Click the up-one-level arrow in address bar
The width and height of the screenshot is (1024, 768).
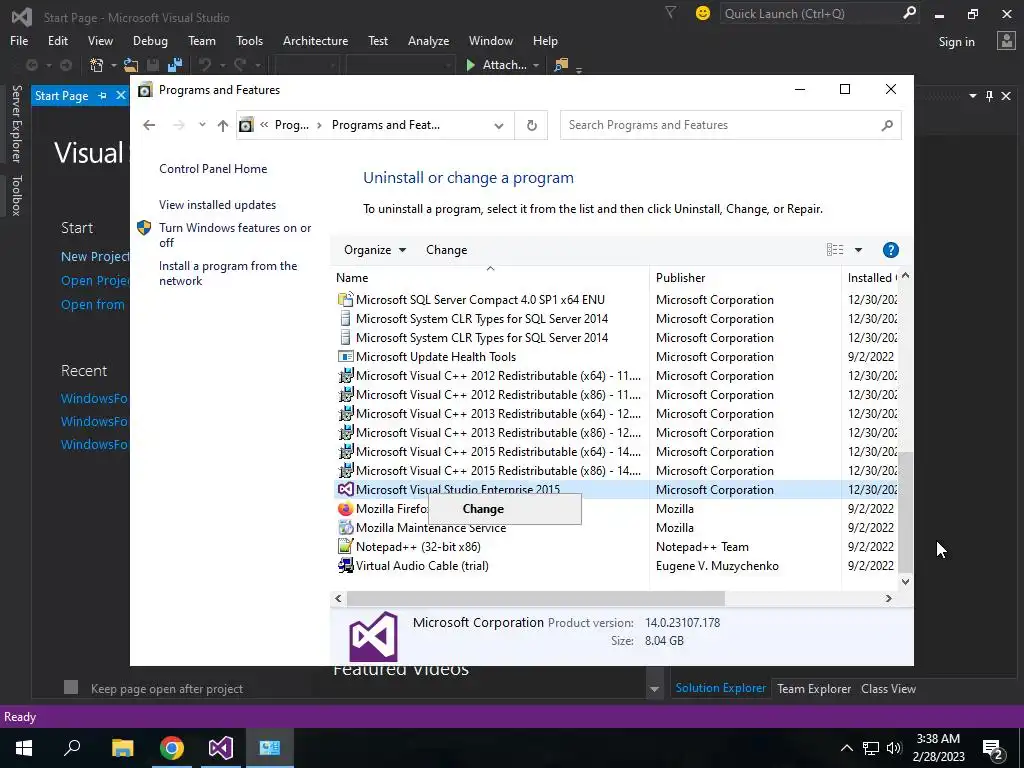[223, 125]
